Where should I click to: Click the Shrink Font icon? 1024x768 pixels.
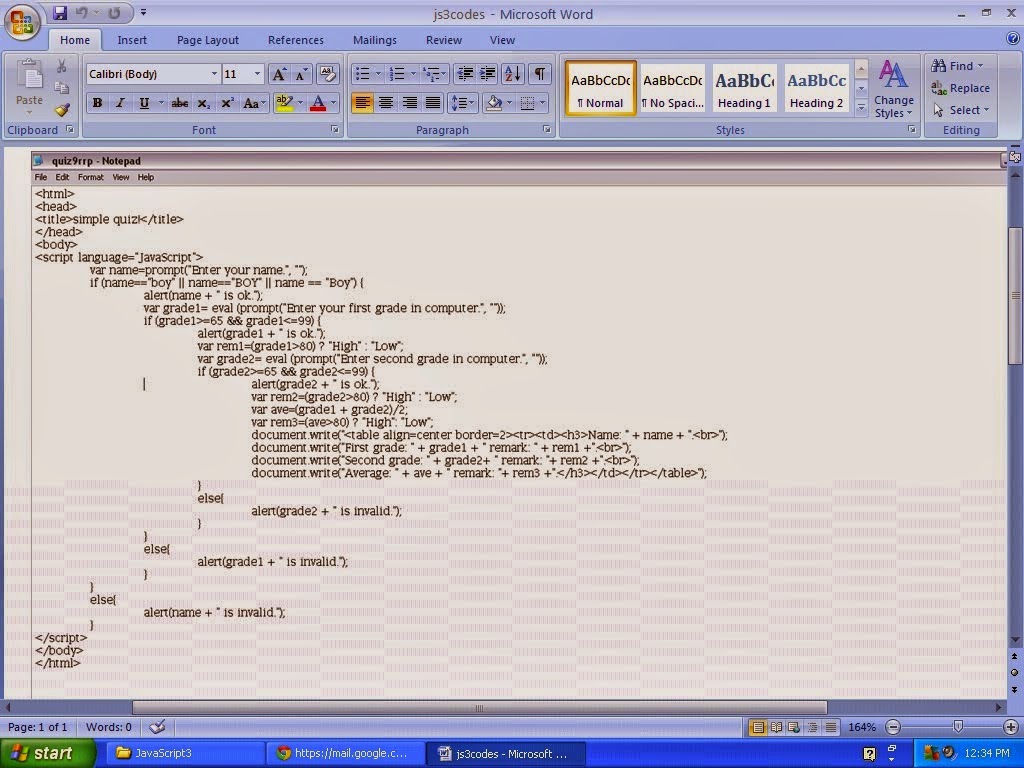301,74
